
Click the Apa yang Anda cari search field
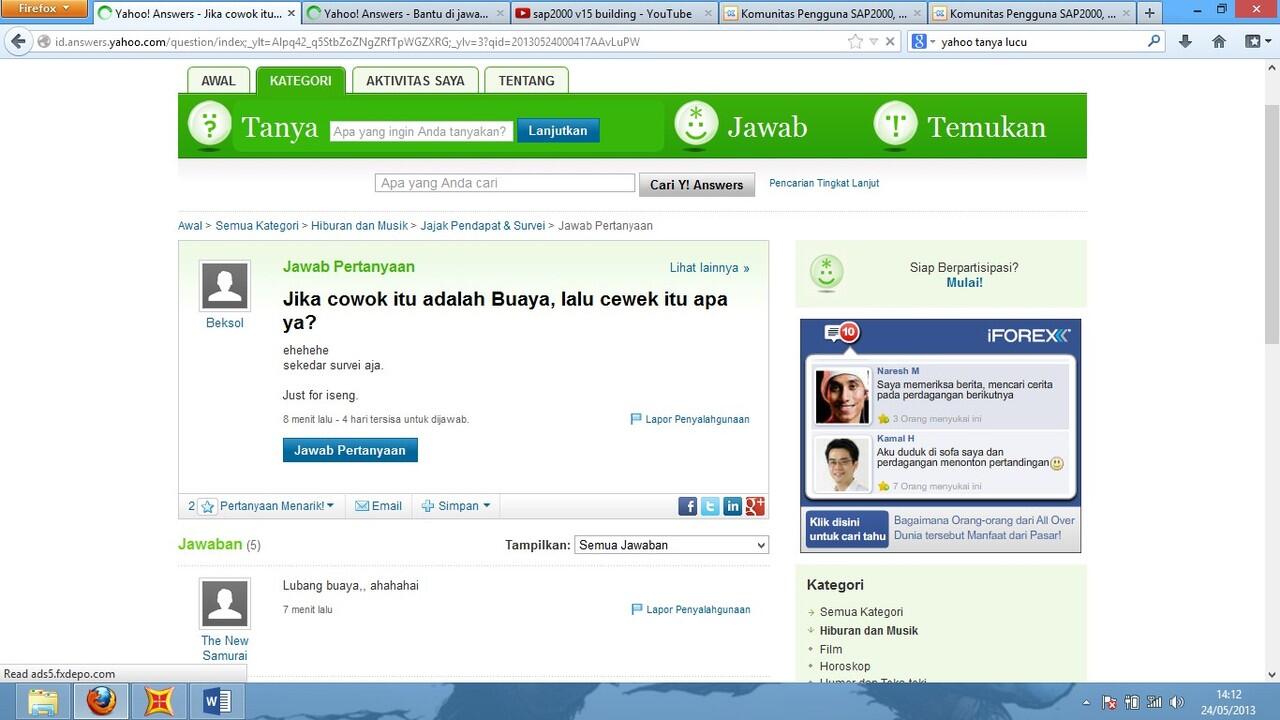505,183
